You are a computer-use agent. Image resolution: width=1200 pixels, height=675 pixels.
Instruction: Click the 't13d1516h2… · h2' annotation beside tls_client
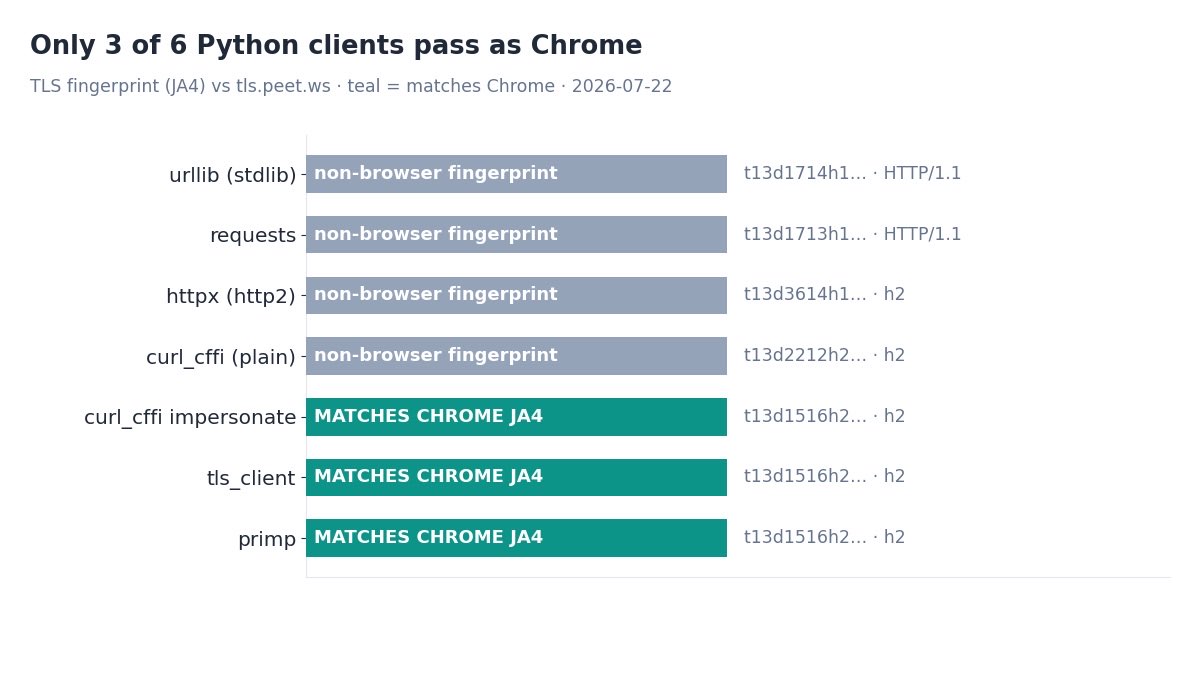tap(824, 477)
